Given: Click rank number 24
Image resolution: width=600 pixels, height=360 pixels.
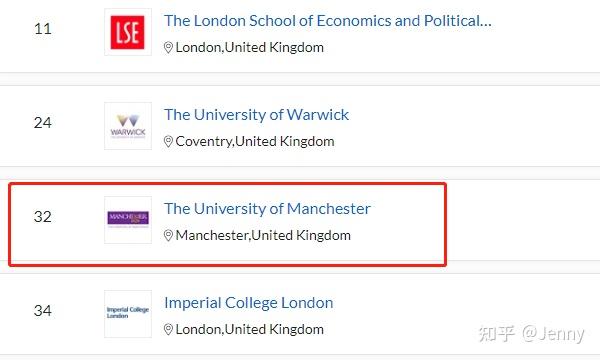Looking at the screenshot, I should click(42, 123).
